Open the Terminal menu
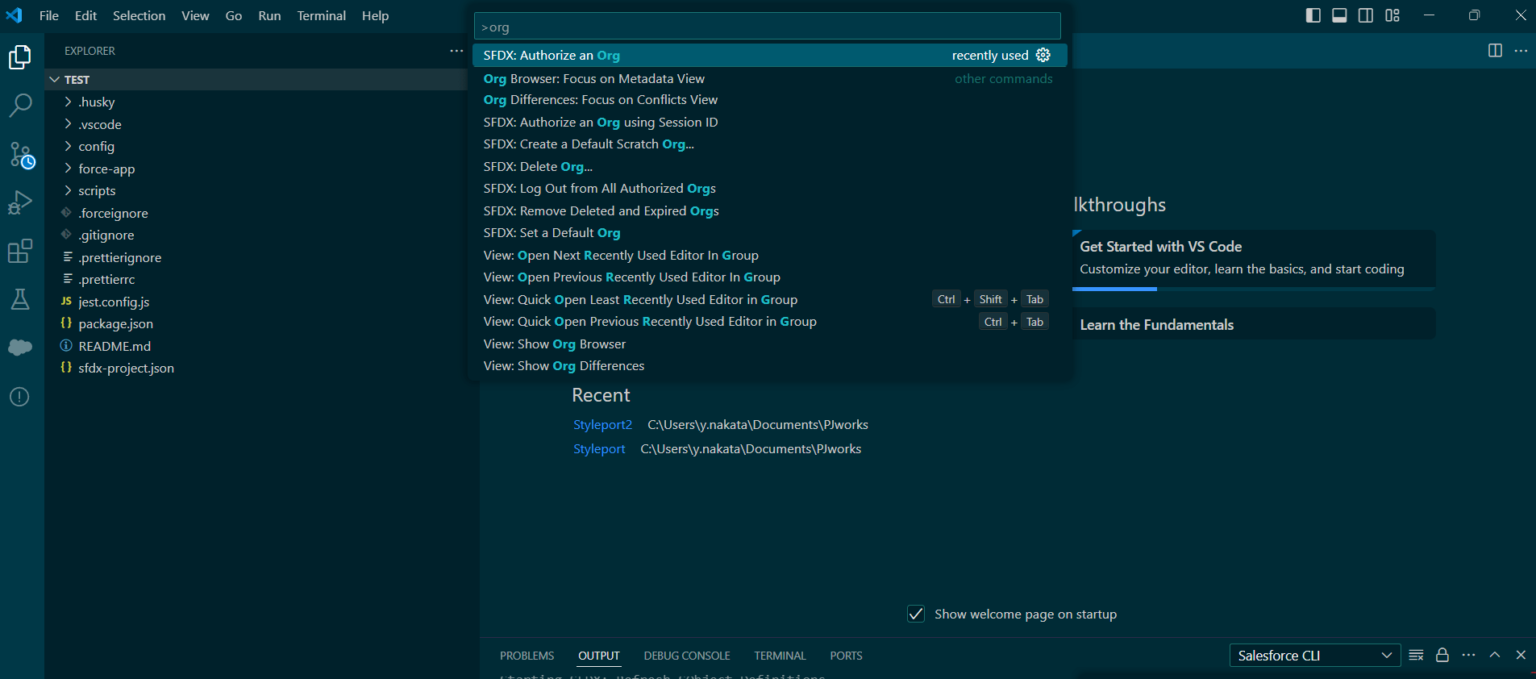This screenshot has height=679, width=1536. (x=321, y=15)
